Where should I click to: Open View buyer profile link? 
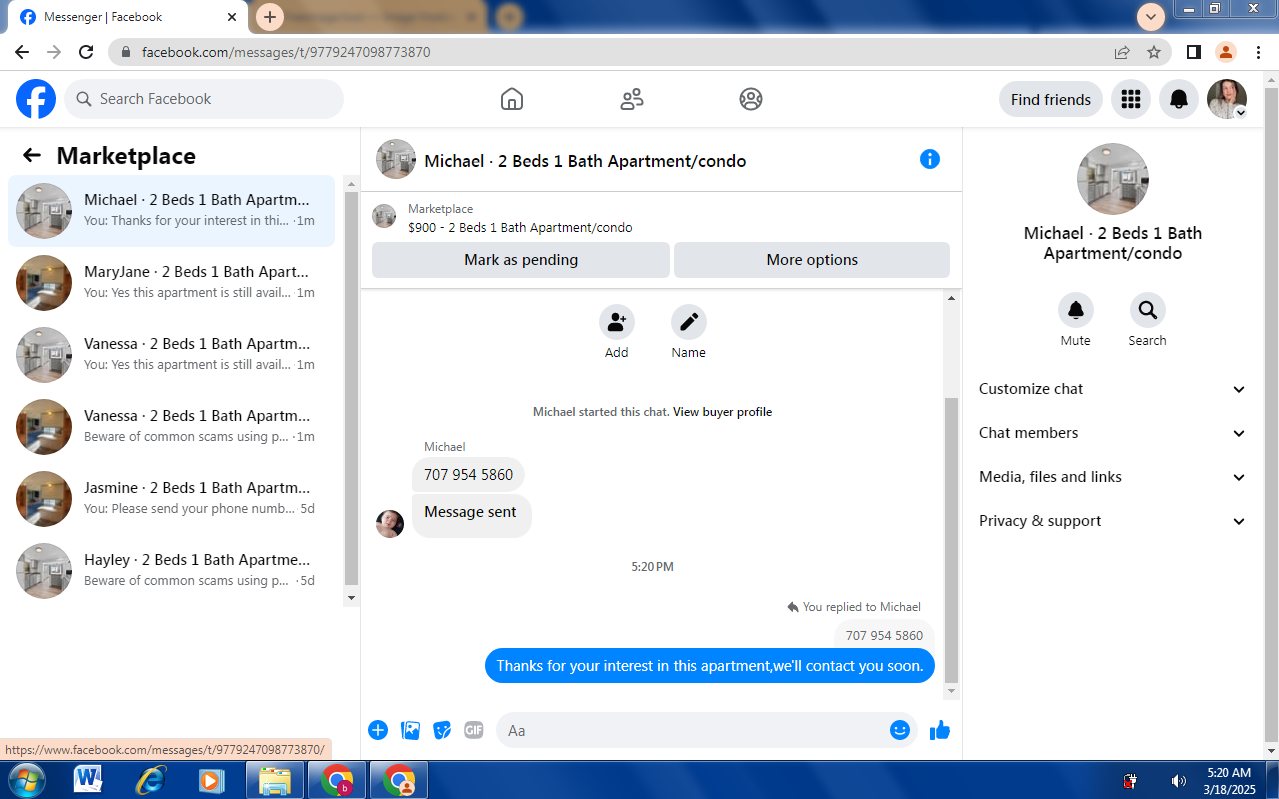(x=722, y=412)
